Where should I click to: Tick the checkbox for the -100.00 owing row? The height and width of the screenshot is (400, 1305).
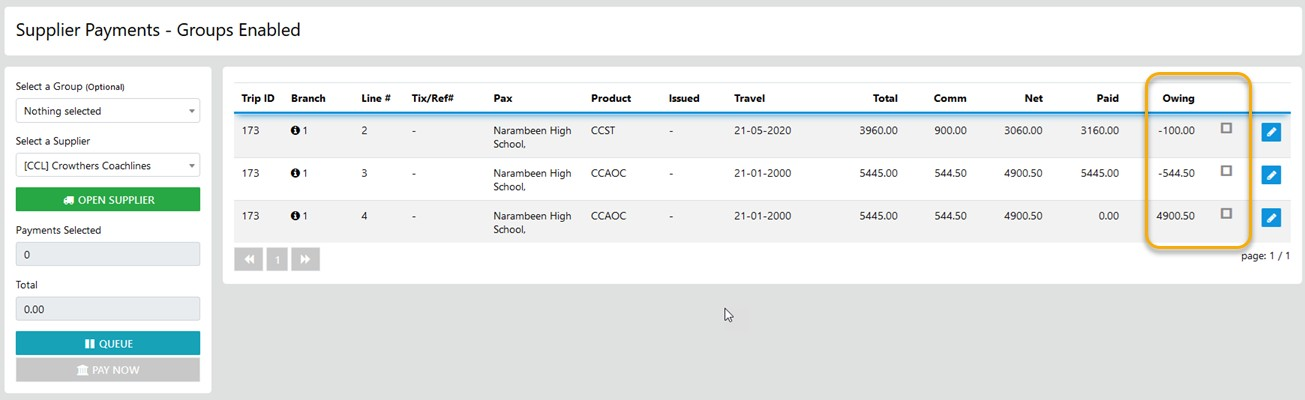(x=1226, y=128)
